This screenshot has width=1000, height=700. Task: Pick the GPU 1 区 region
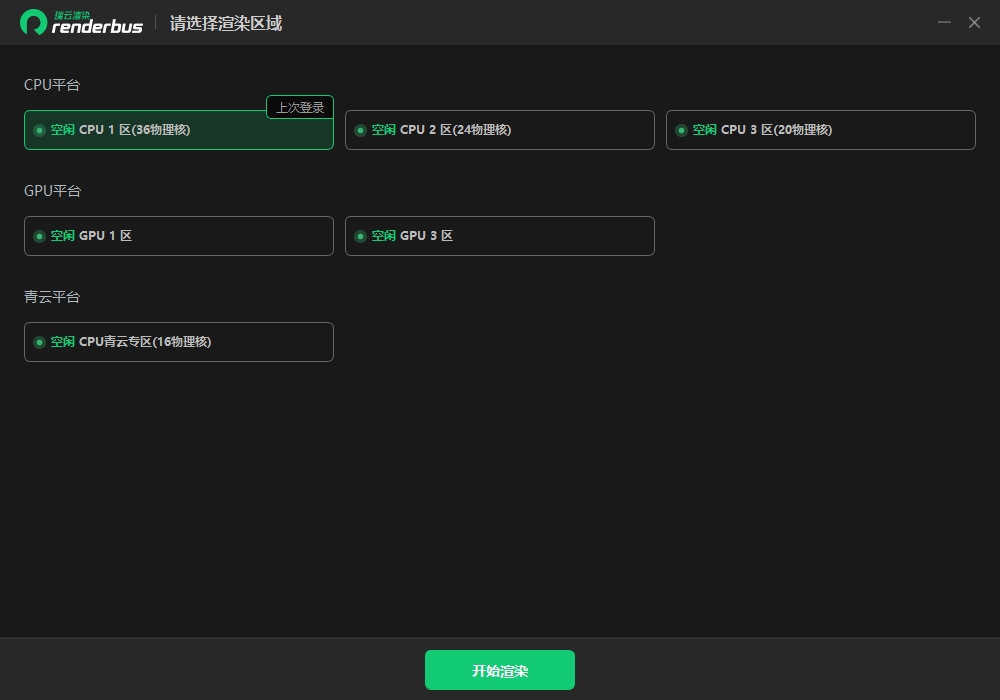coord(179,236)
